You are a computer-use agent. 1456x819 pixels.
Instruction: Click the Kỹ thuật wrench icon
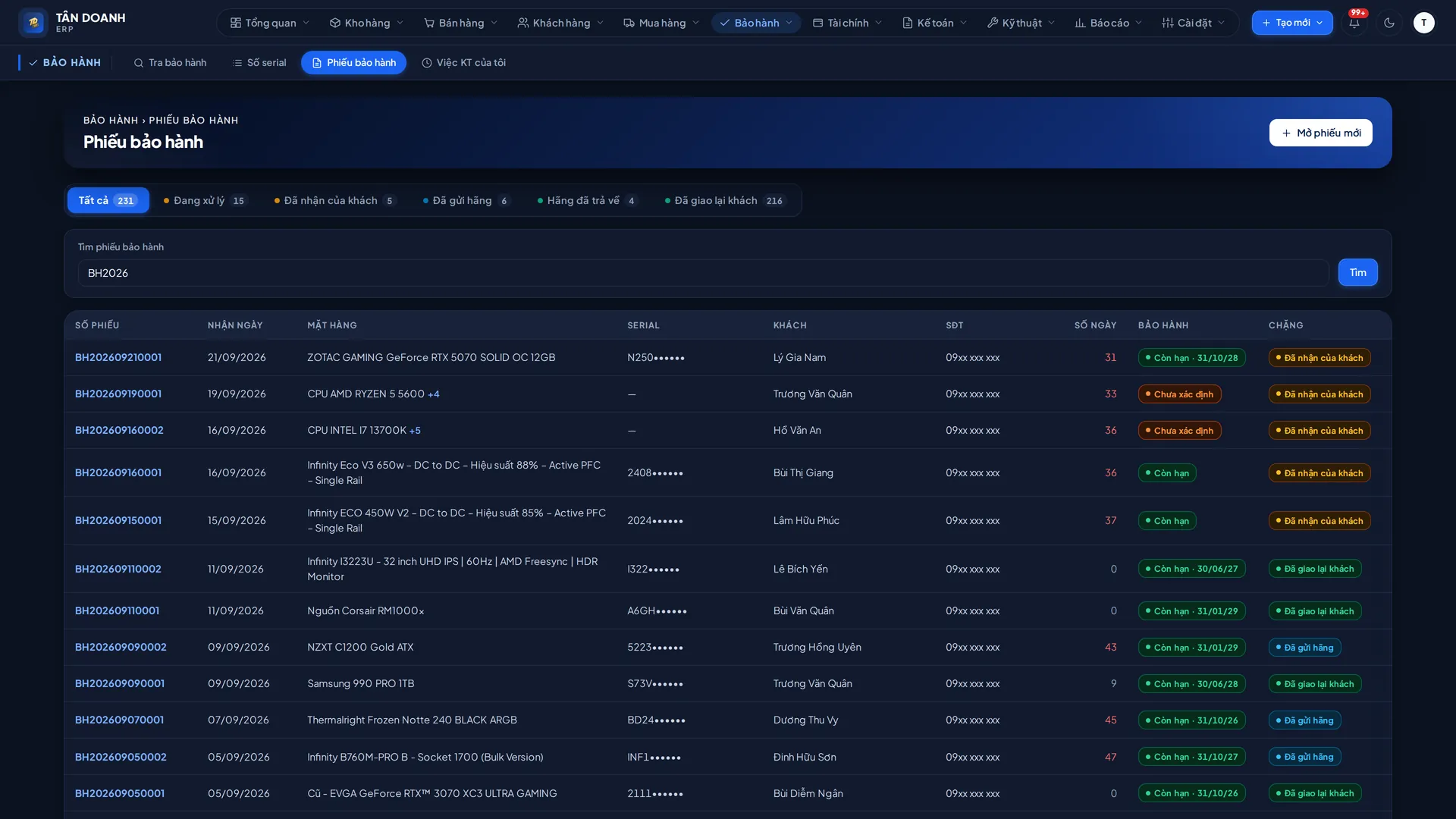pos(993,23)
